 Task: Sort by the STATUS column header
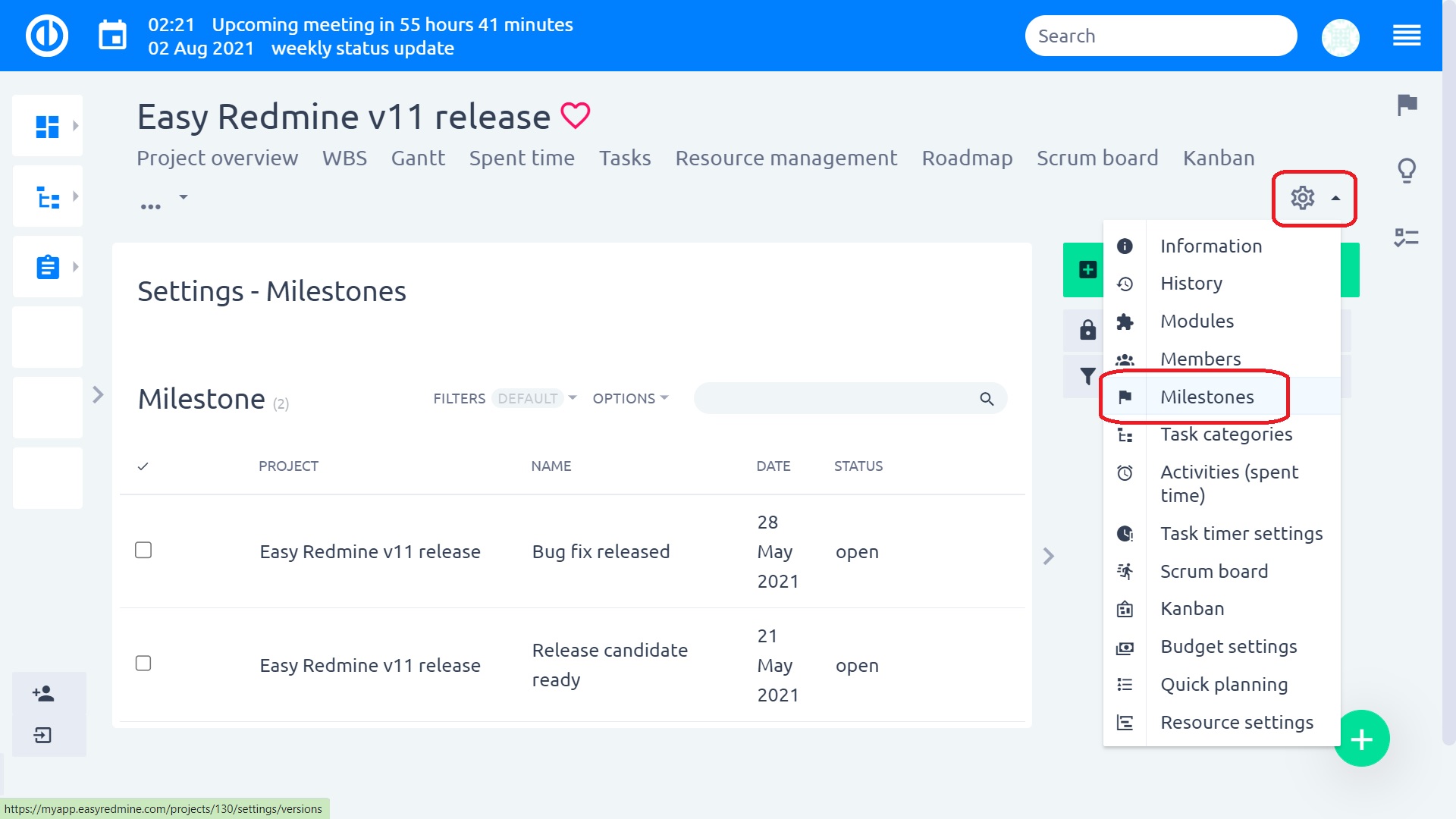tap(858, 466)
